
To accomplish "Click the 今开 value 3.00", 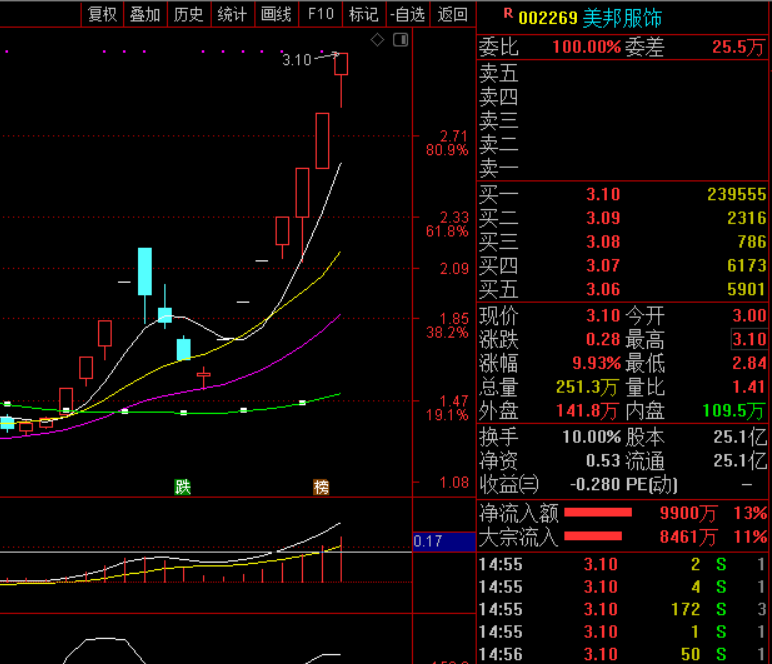I will click(x=749, y=316).
